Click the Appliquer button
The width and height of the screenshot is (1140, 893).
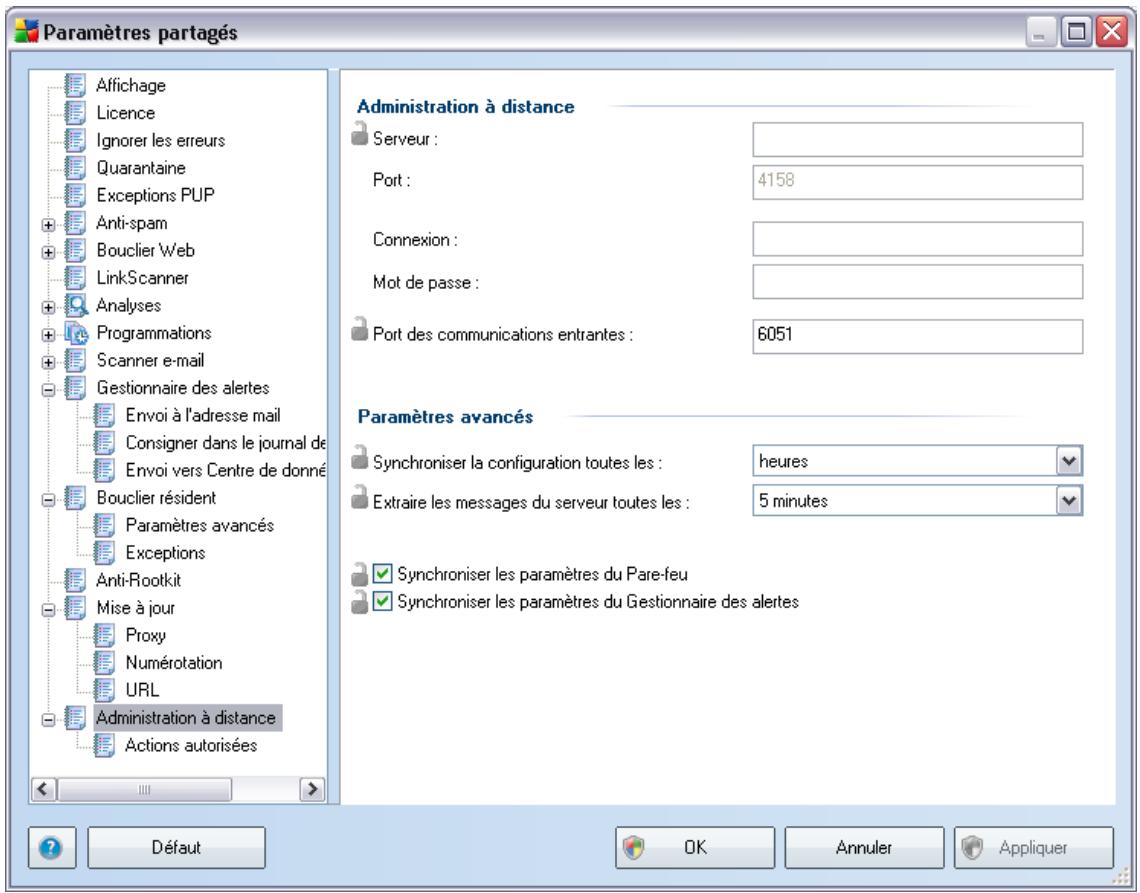[1034, 847]
